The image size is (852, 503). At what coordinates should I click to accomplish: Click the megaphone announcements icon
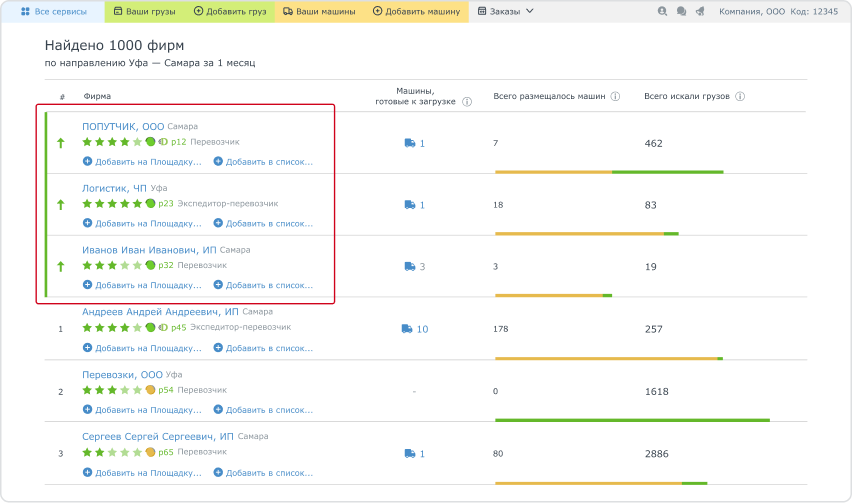point(699,12)
